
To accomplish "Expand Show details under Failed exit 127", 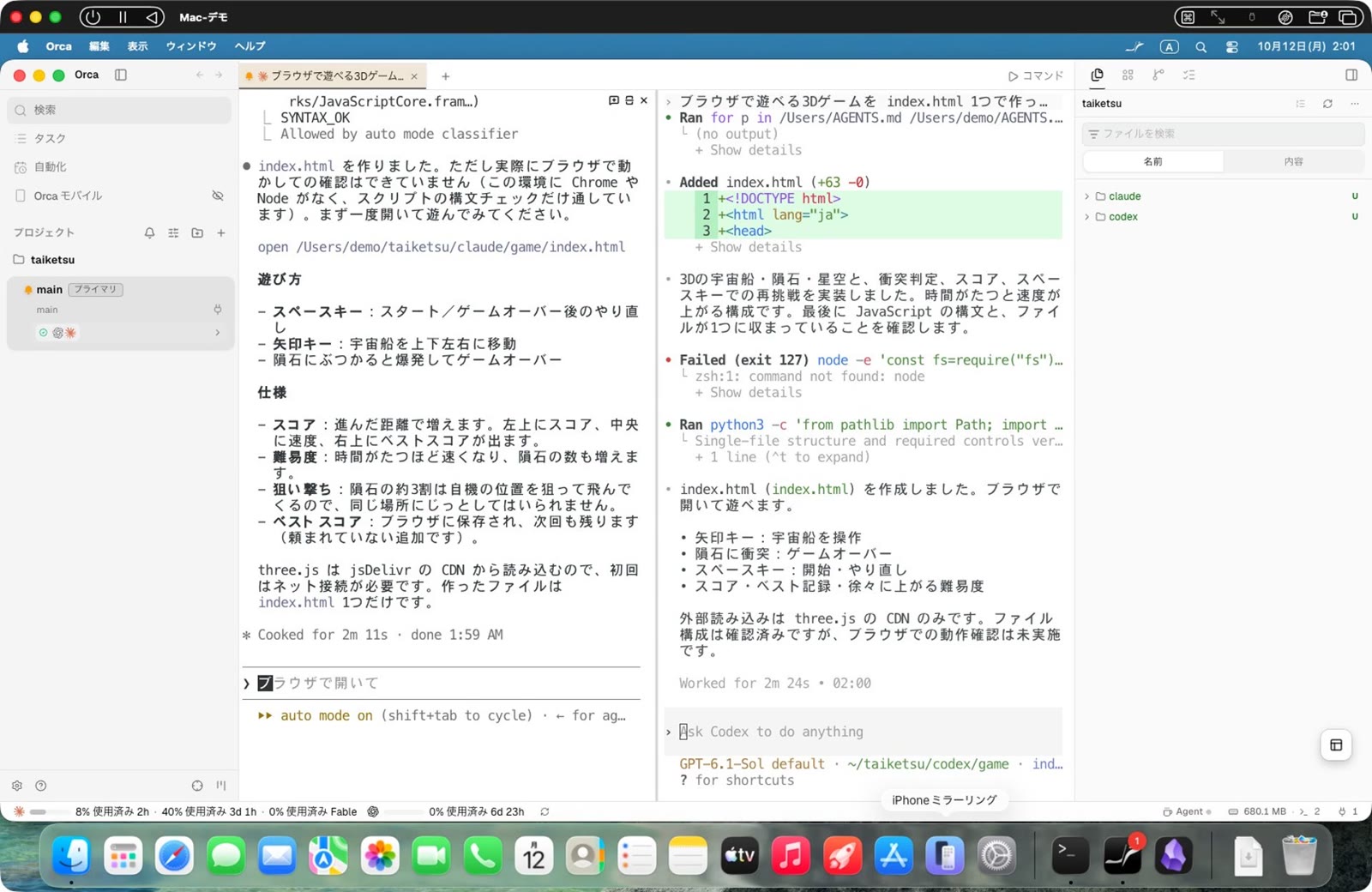I will (x=749, y=393).
